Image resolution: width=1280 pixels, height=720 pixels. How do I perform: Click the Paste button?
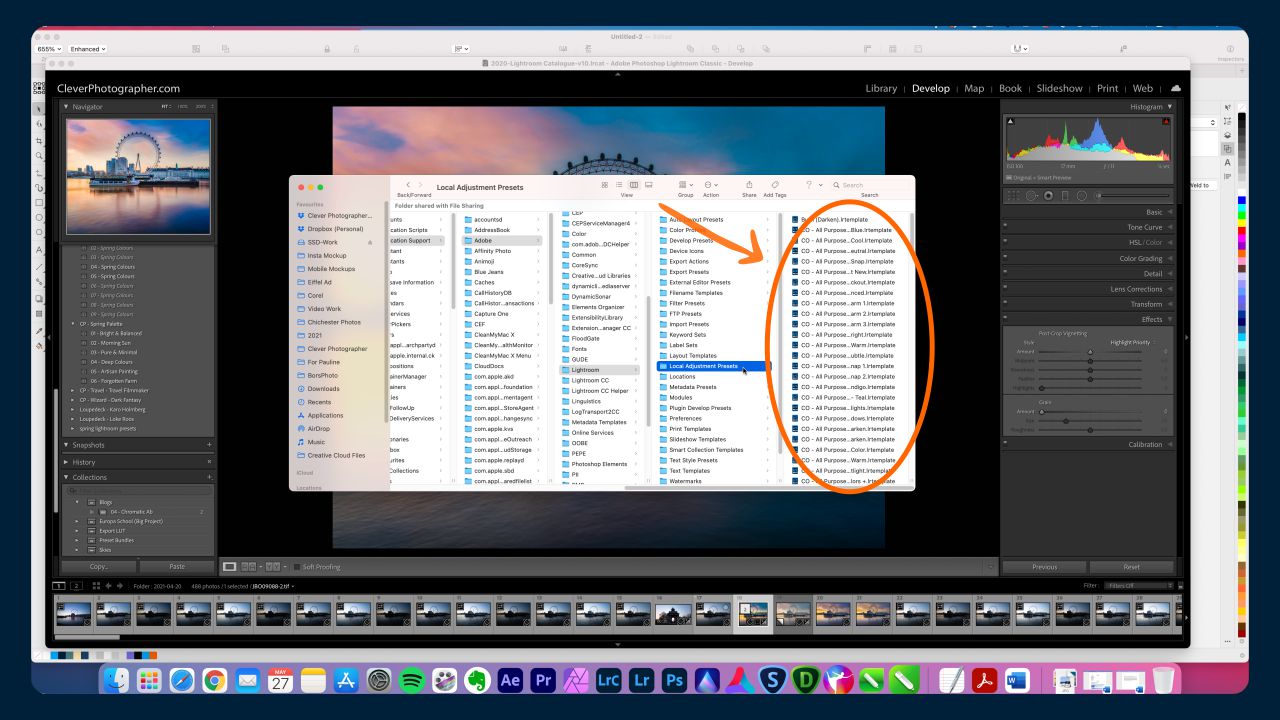click(177, 567)
